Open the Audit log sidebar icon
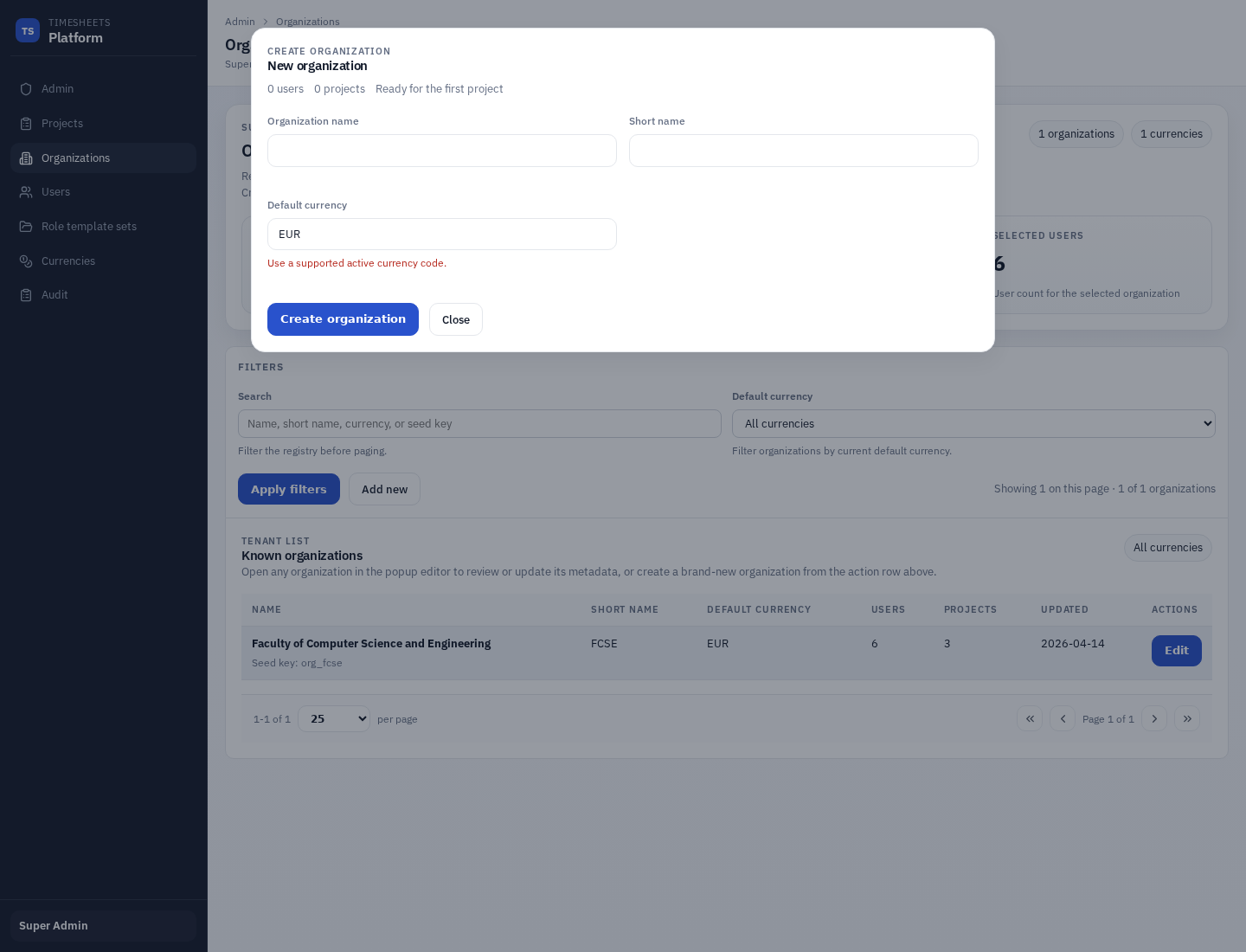Image resolution: width=1246 pixels, height=952 pixels. coord(25,294)
